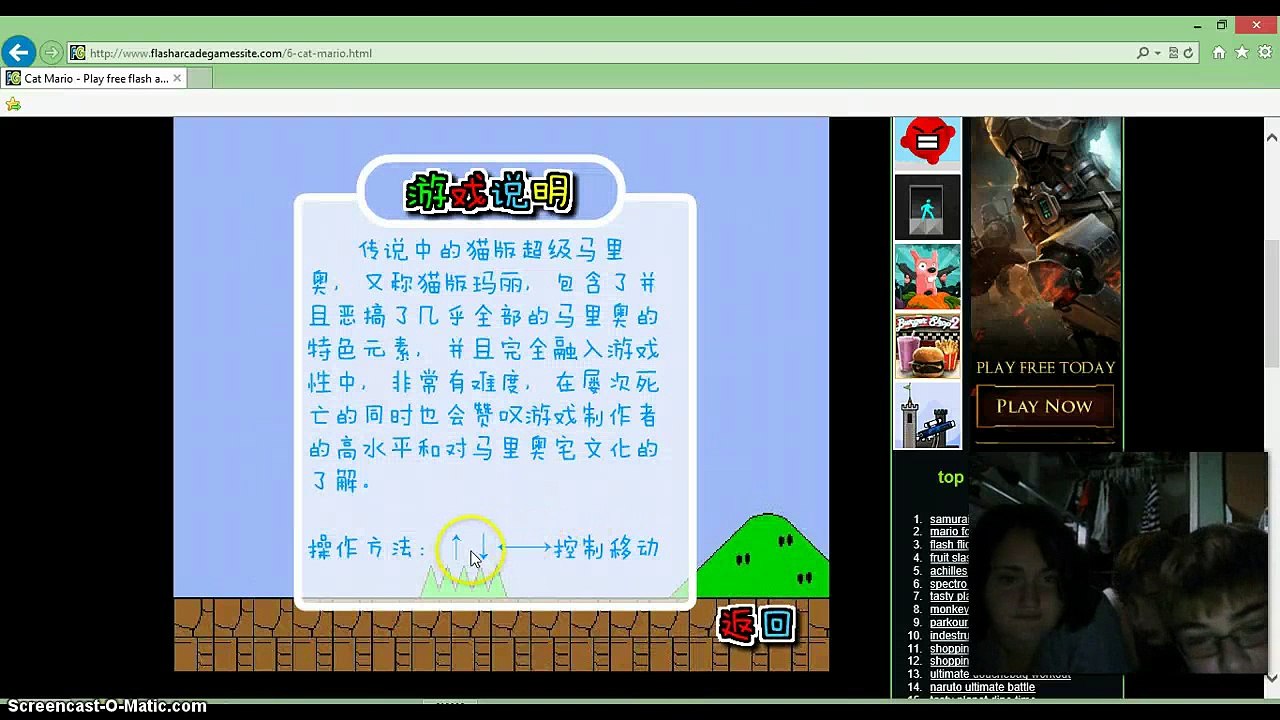Click the PLAY FREE TODAY ad text
The image size is (1280, 720).
pyautogui.click(x=1046, y=367)
